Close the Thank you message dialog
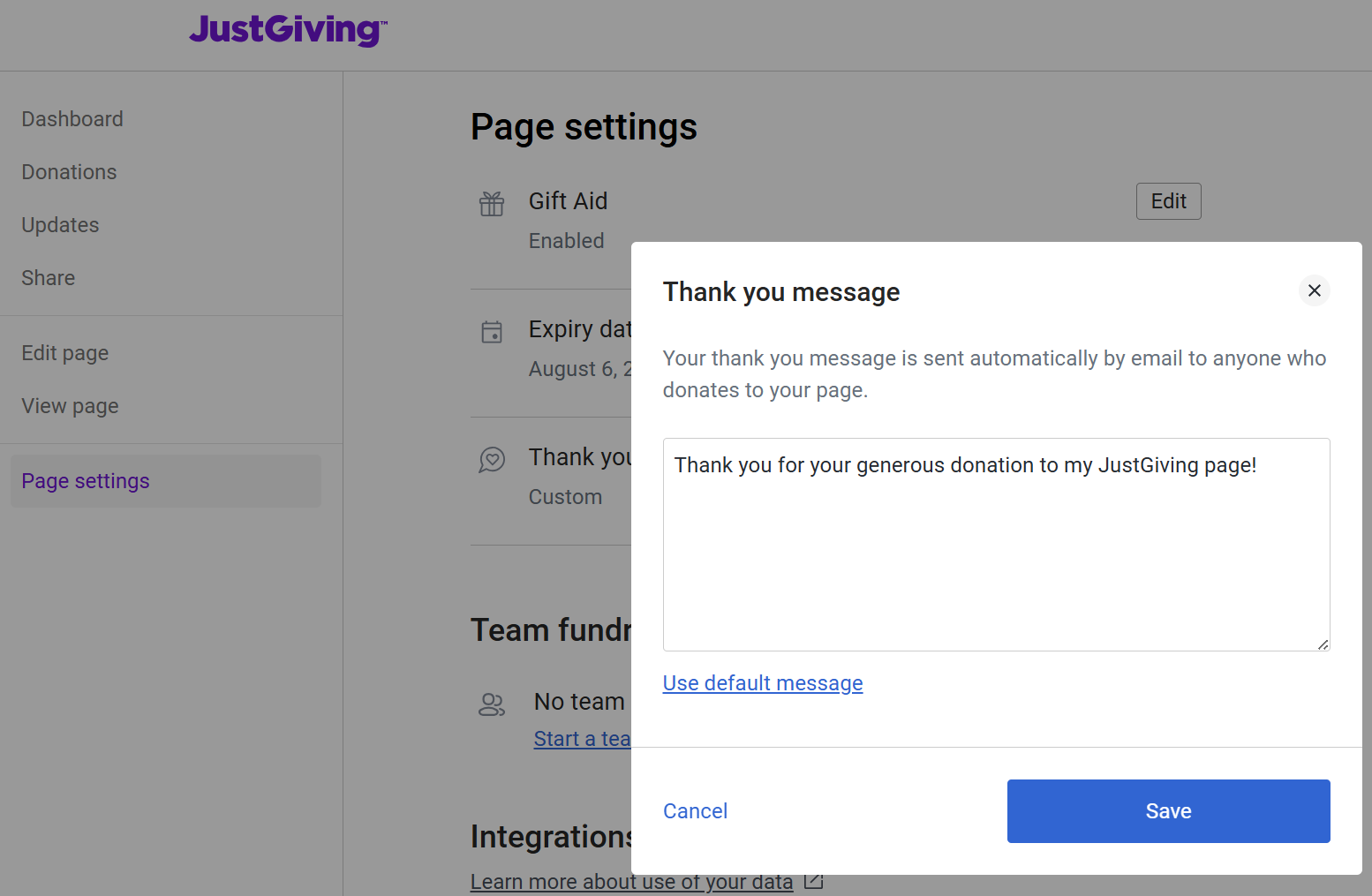 pos(1314,290)
